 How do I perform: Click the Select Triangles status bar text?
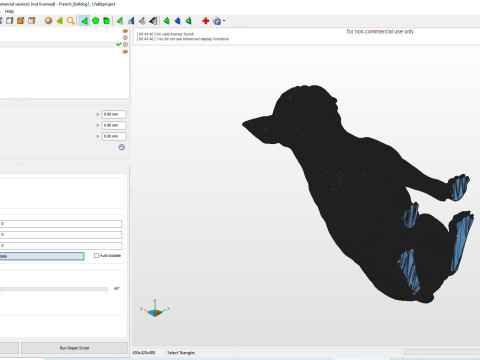[x=181, y=353]
